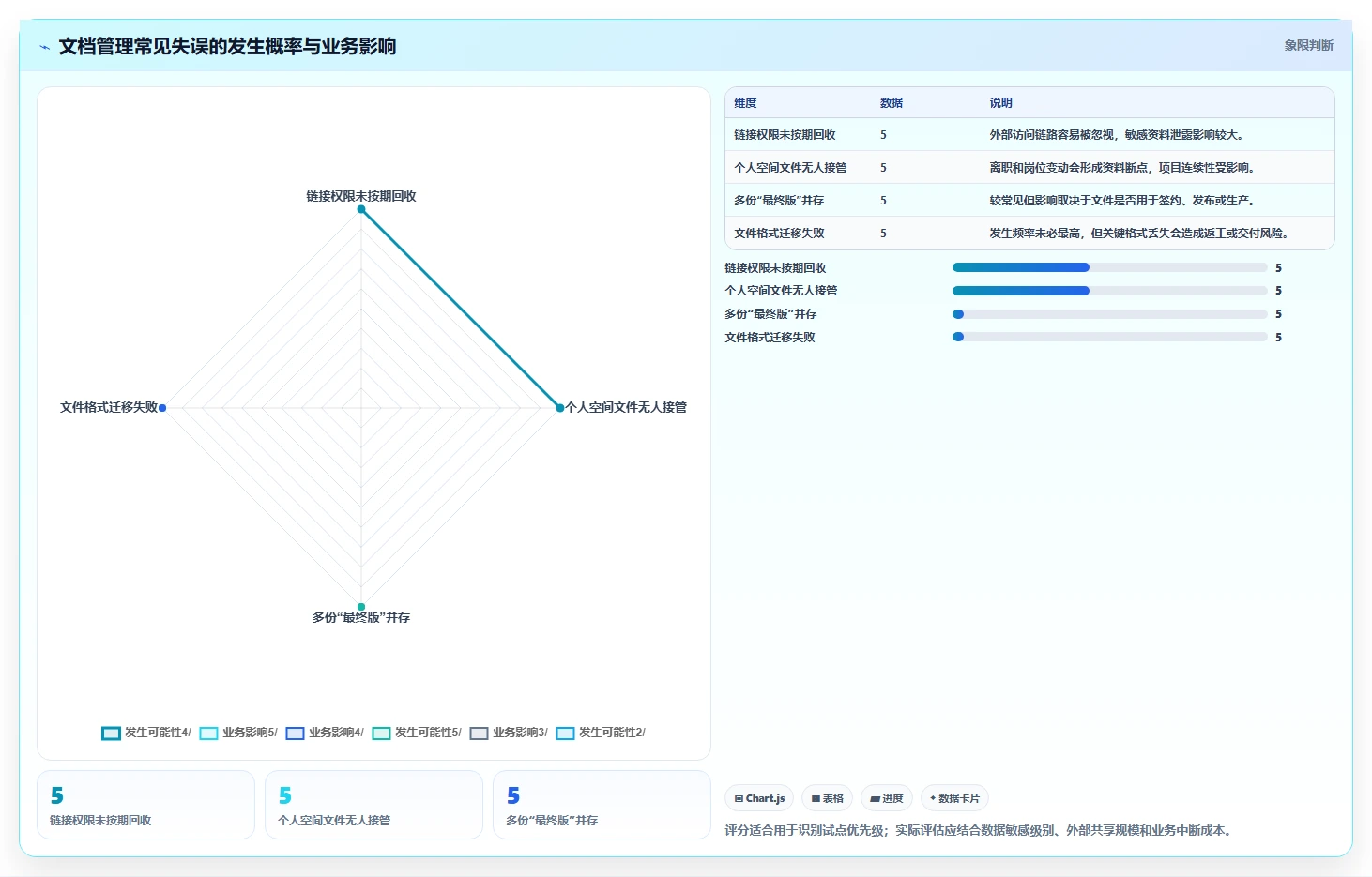Viewport: 1372px width, 877px height.
Task: Click the 个人空间文件无人接管 progress bar
Action: [1109, 291]
